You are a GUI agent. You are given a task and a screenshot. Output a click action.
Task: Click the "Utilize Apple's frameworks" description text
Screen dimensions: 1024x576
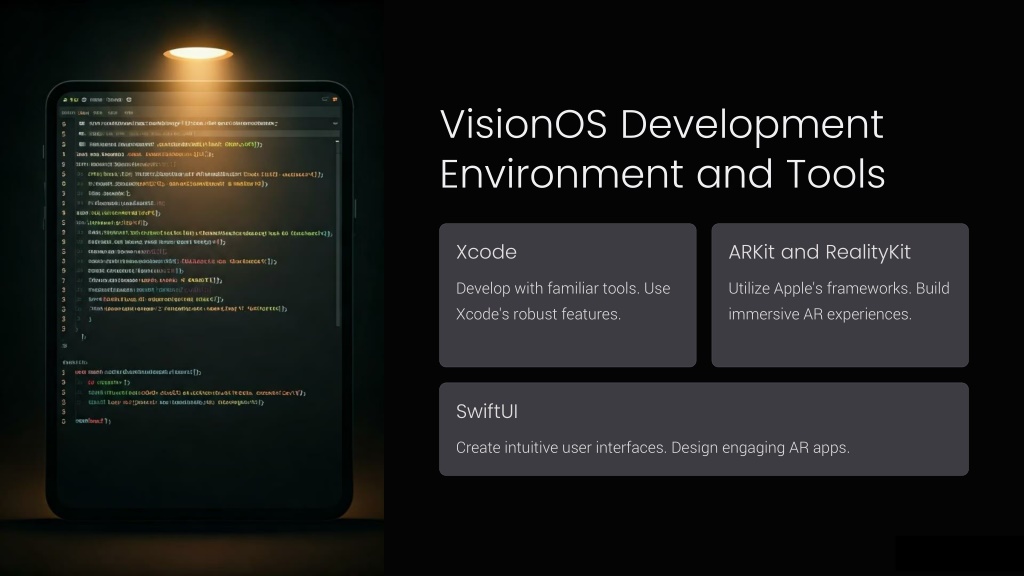click(x=839, y=301)
